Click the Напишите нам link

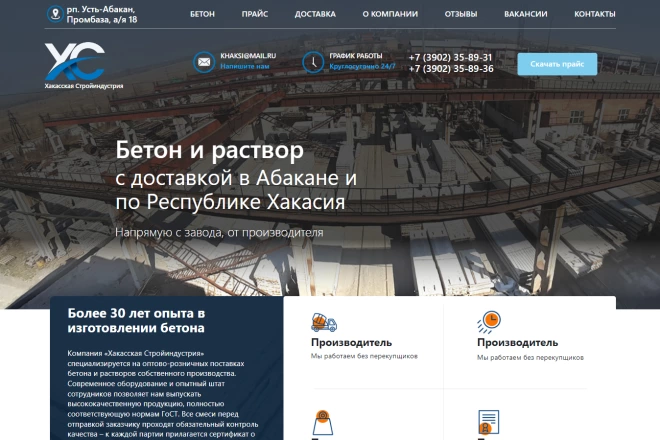tap(245, 67)
